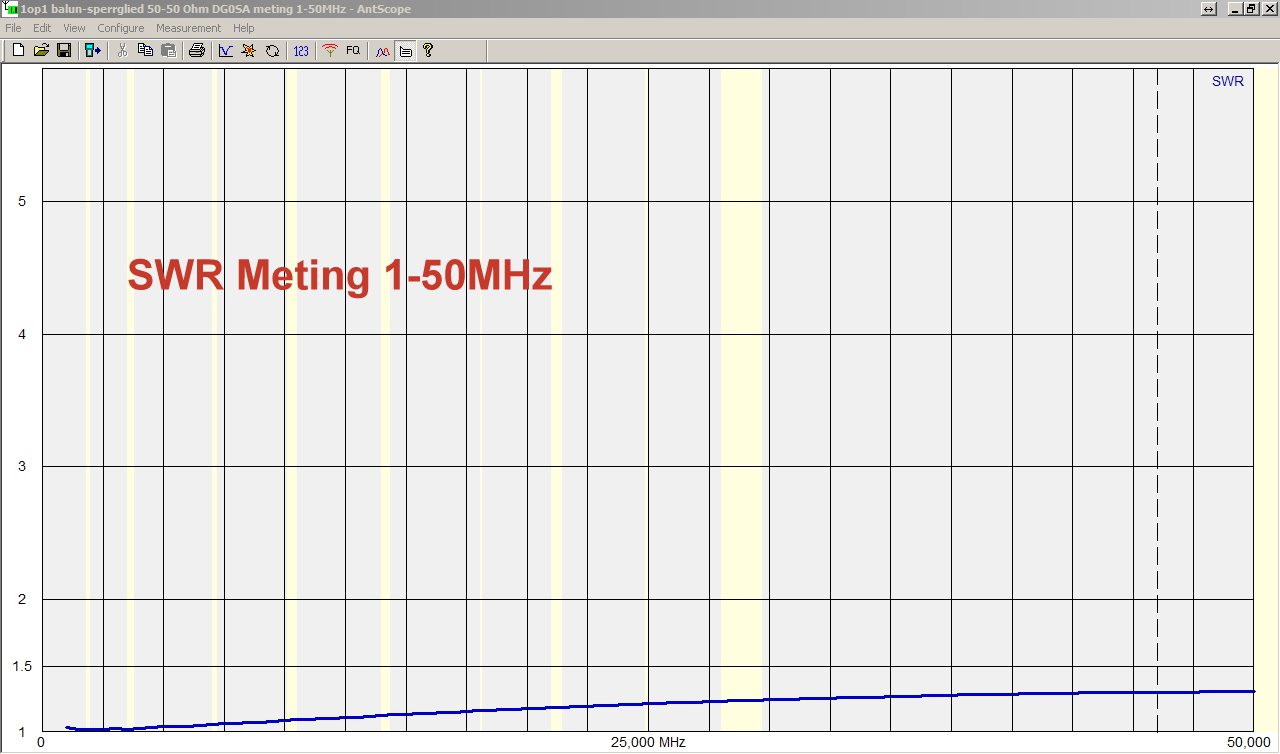Click the dashed vertical cursor marker on graph
This screenshot has height=754, width=1280.
click(1157, 400)
